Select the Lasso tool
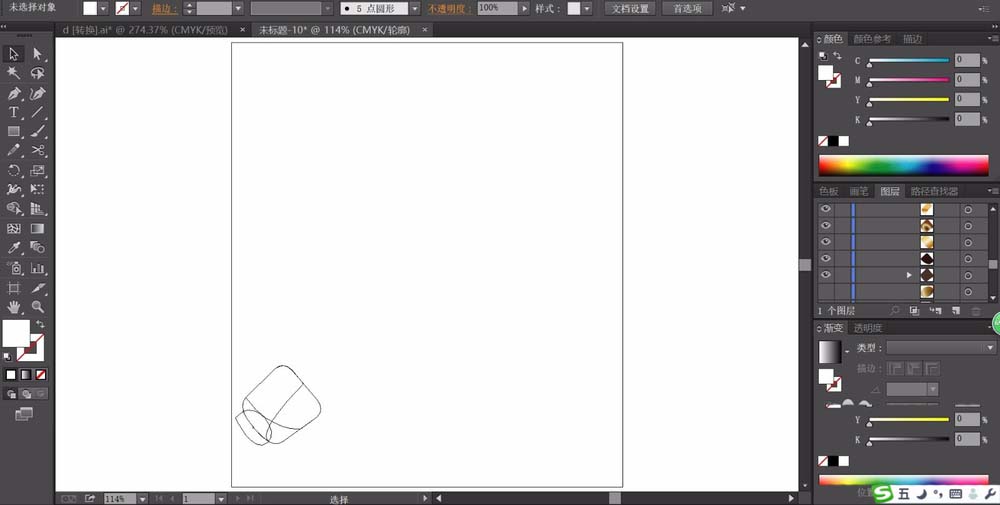Image resolution: width=1000 pixels, height=505 pixels. [38, 73]
